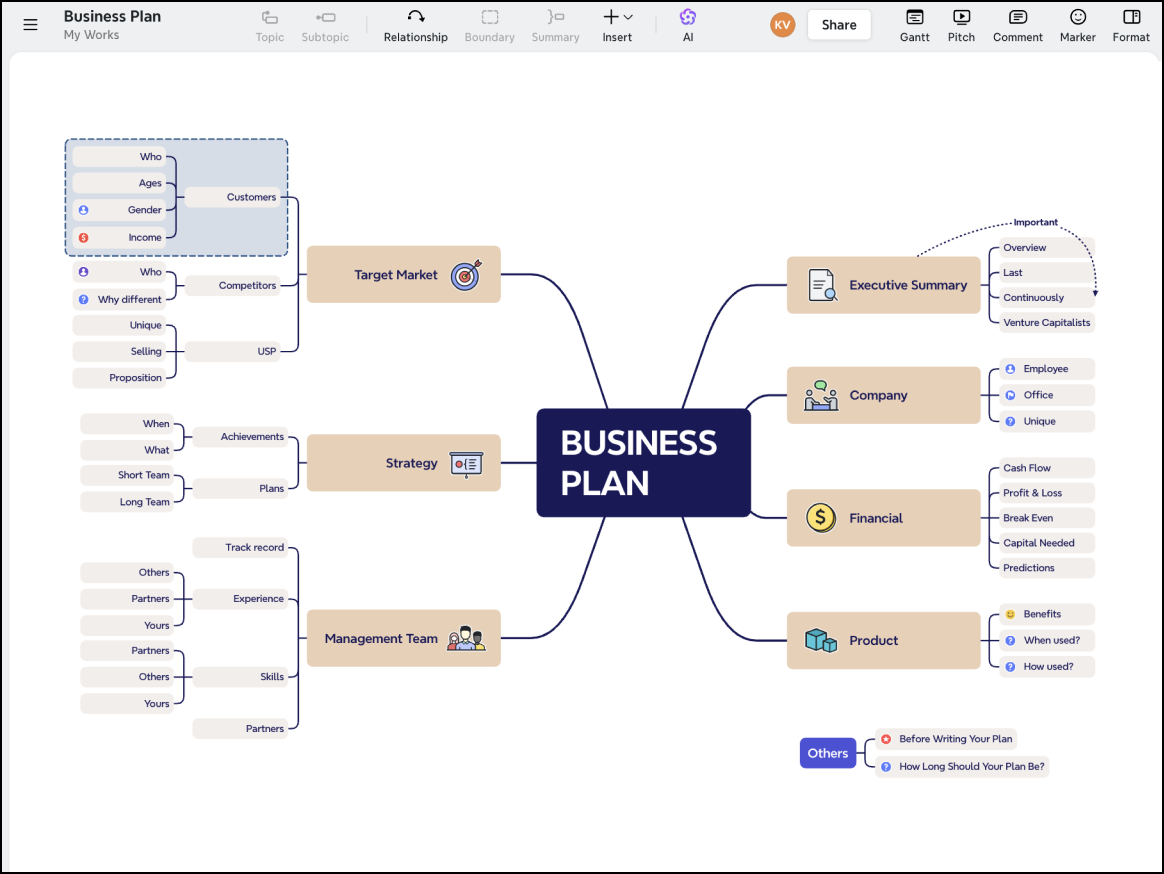This screenshot has height=874, width=1164.
Task: Select the Track record subtopic
Action: pyautogui.click(x=241, y=547)
